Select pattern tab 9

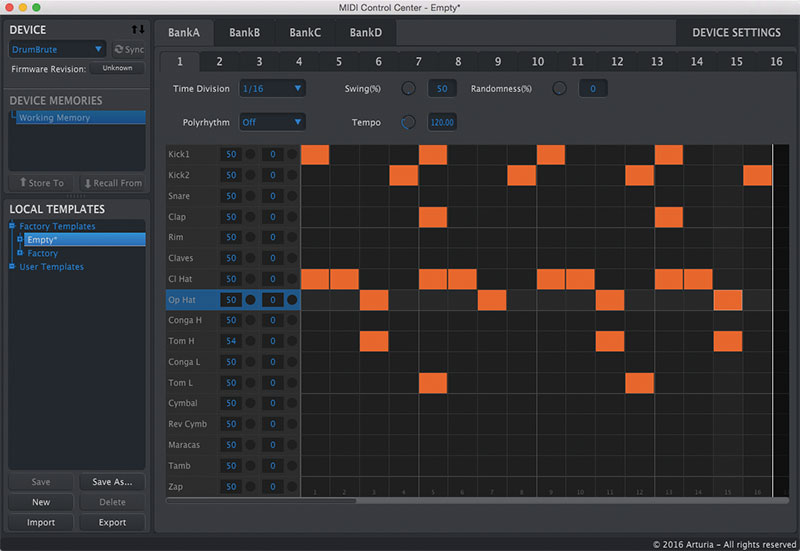(498, 62)
